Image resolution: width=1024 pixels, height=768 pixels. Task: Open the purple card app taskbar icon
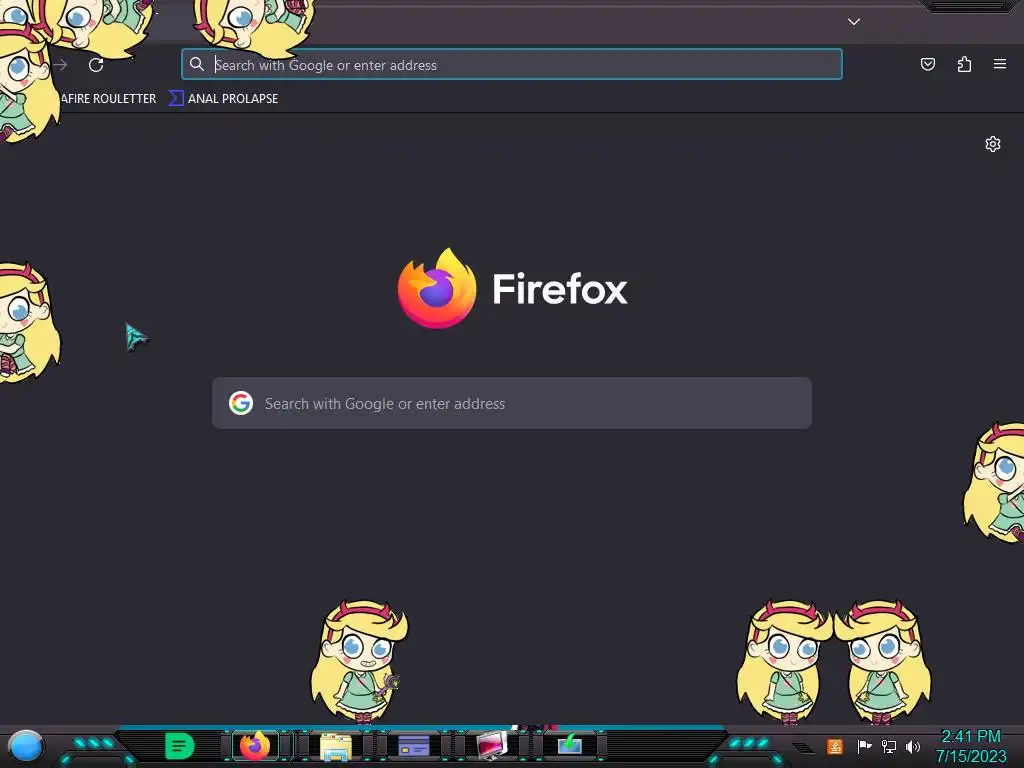(413, 745)
